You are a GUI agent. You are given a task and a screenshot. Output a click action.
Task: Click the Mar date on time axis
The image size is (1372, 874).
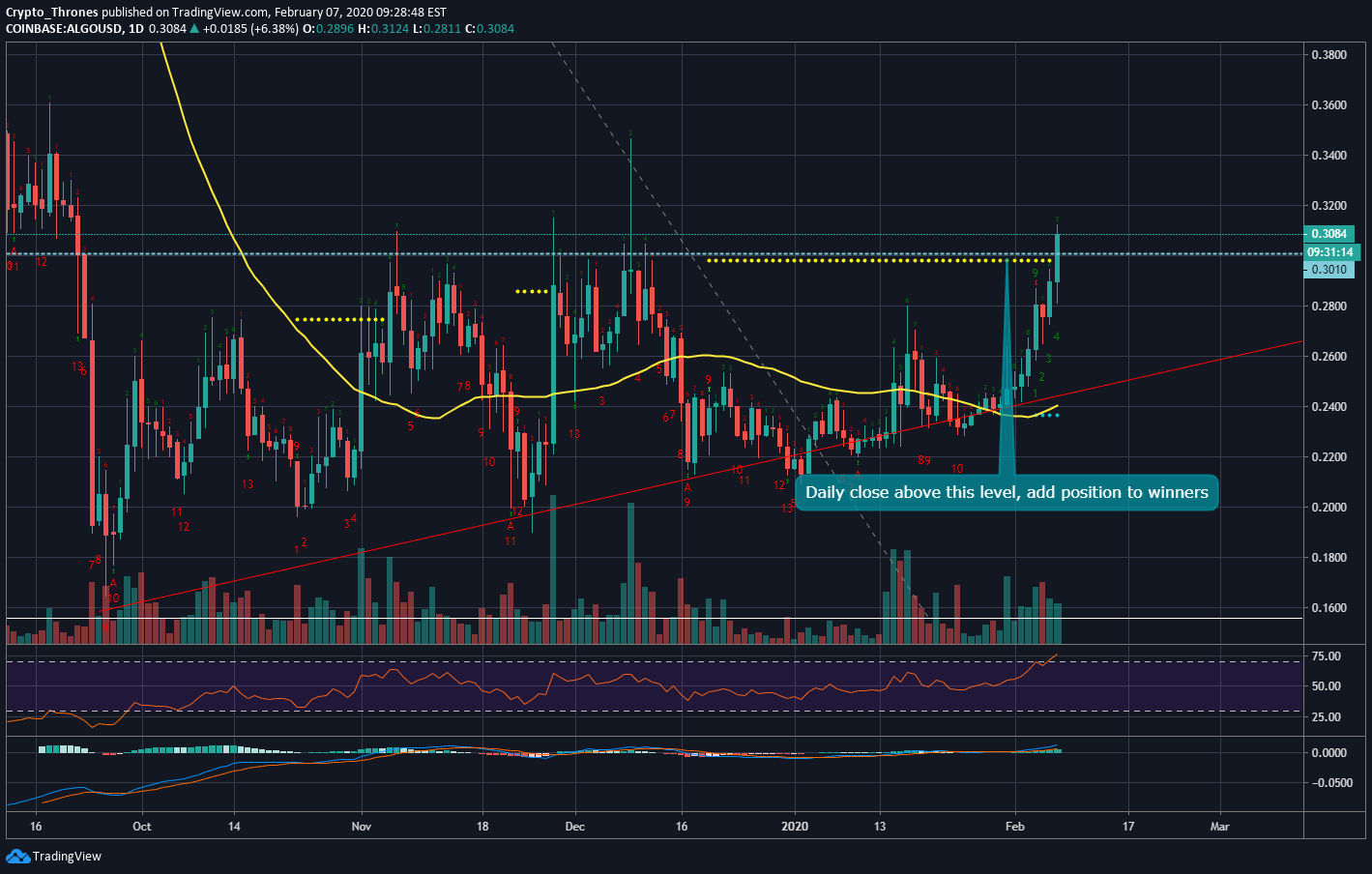click(x=1220, y=827)
